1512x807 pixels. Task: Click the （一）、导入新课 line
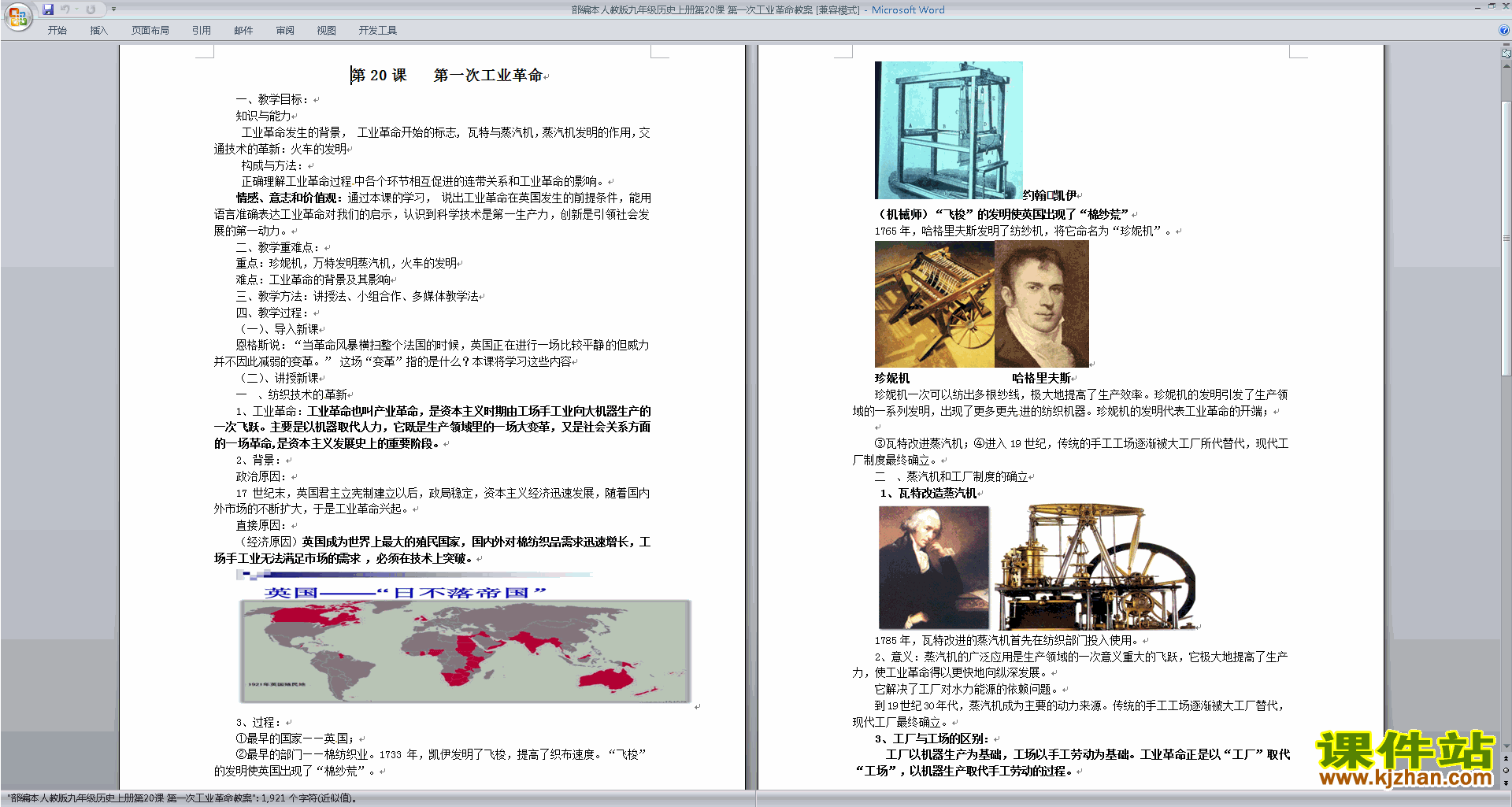click(x=277, y=329)
